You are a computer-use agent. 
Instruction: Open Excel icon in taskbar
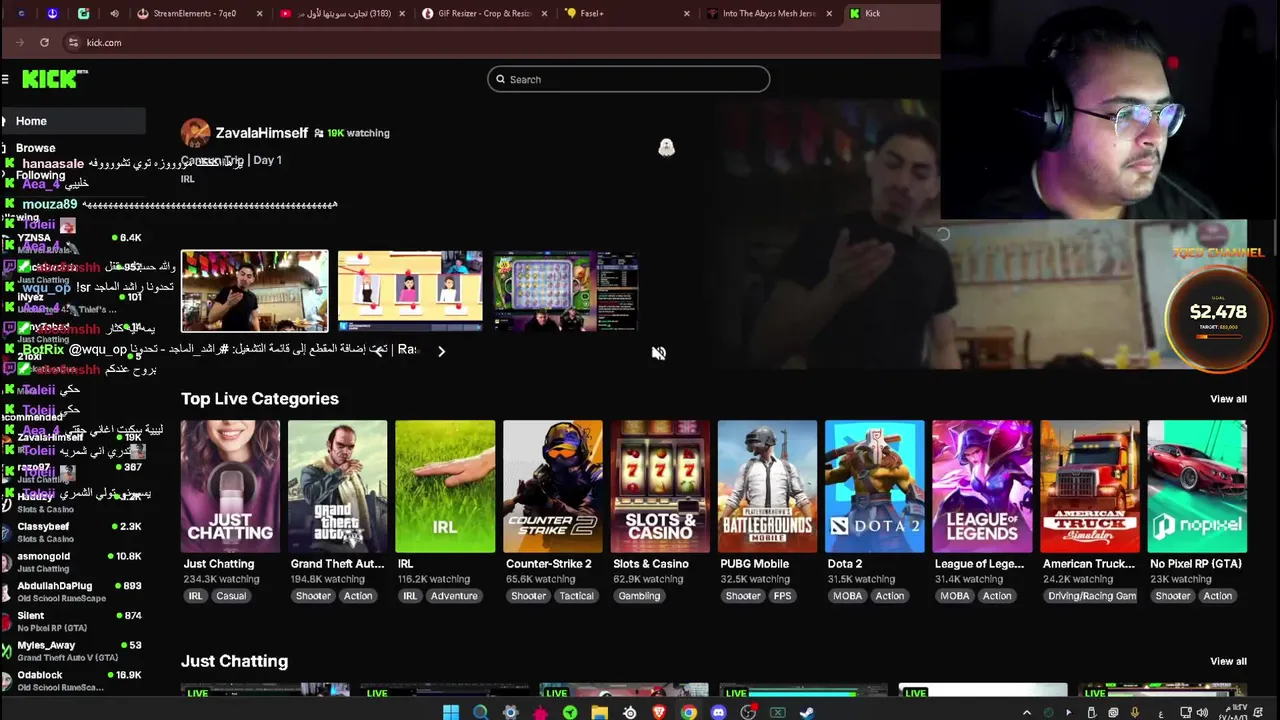click(777, 713)
